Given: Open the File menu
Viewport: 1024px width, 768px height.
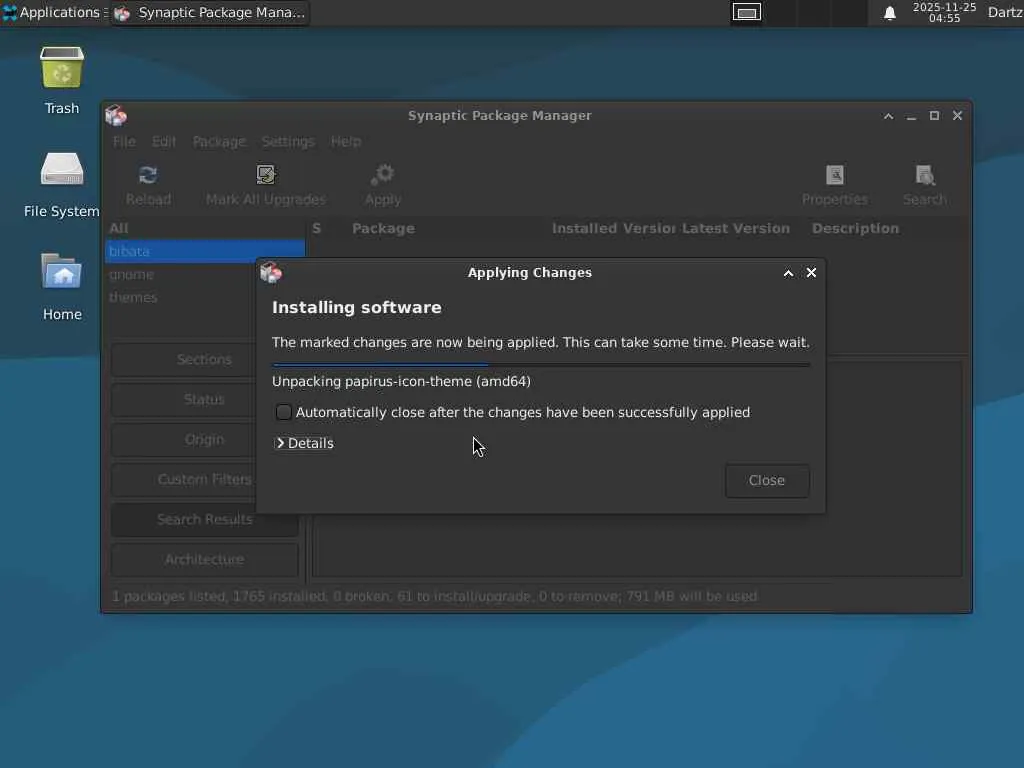Looking at the screenshot, I should pyautogui.click(x=124, y=142).
